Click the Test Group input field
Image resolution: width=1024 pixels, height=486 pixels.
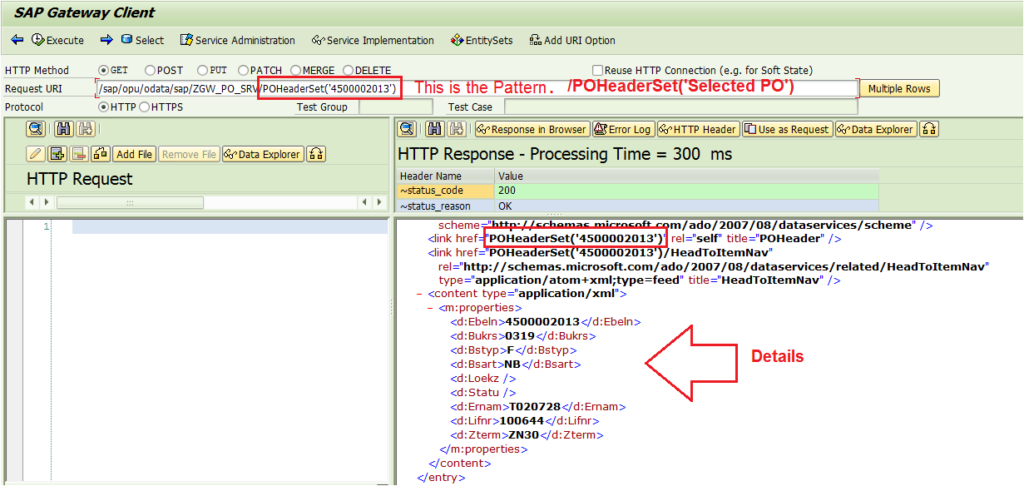click(x=396, y=106)
